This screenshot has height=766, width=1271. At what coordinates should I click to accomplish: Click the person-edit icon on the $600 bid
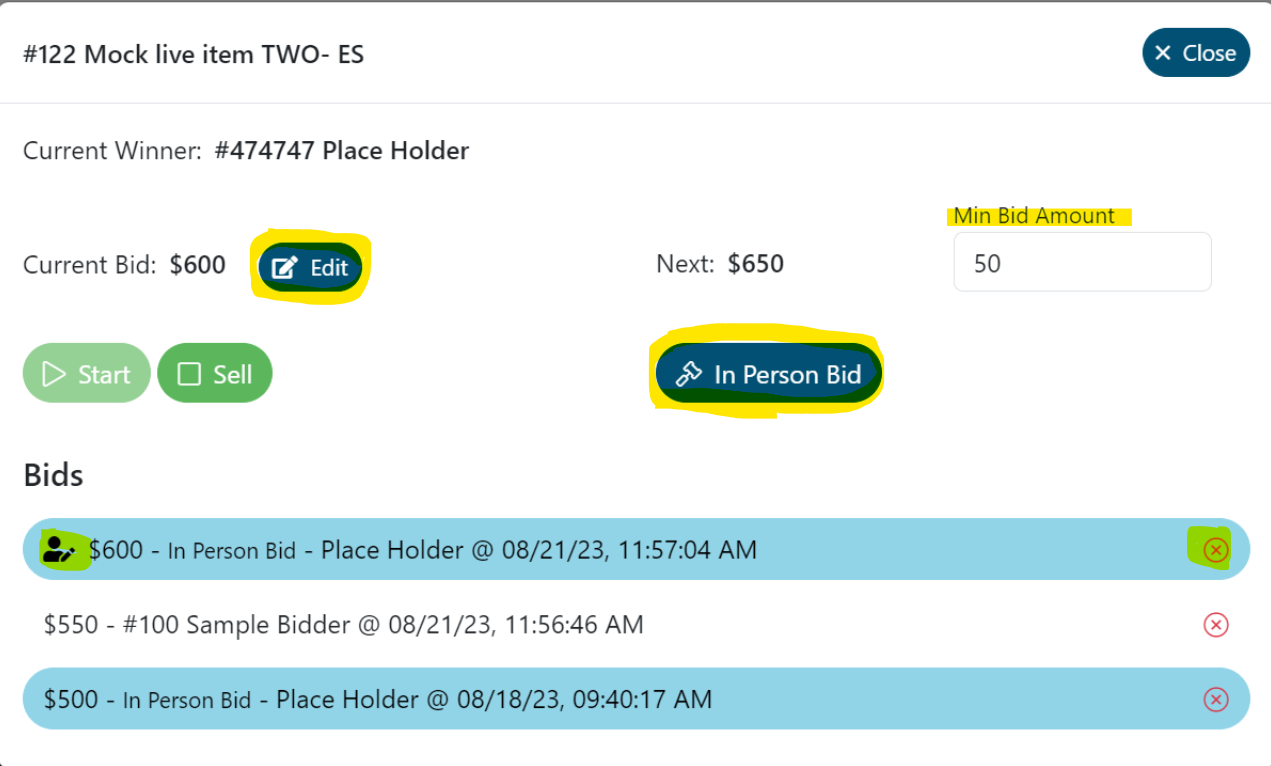click(x=59, y=549)
